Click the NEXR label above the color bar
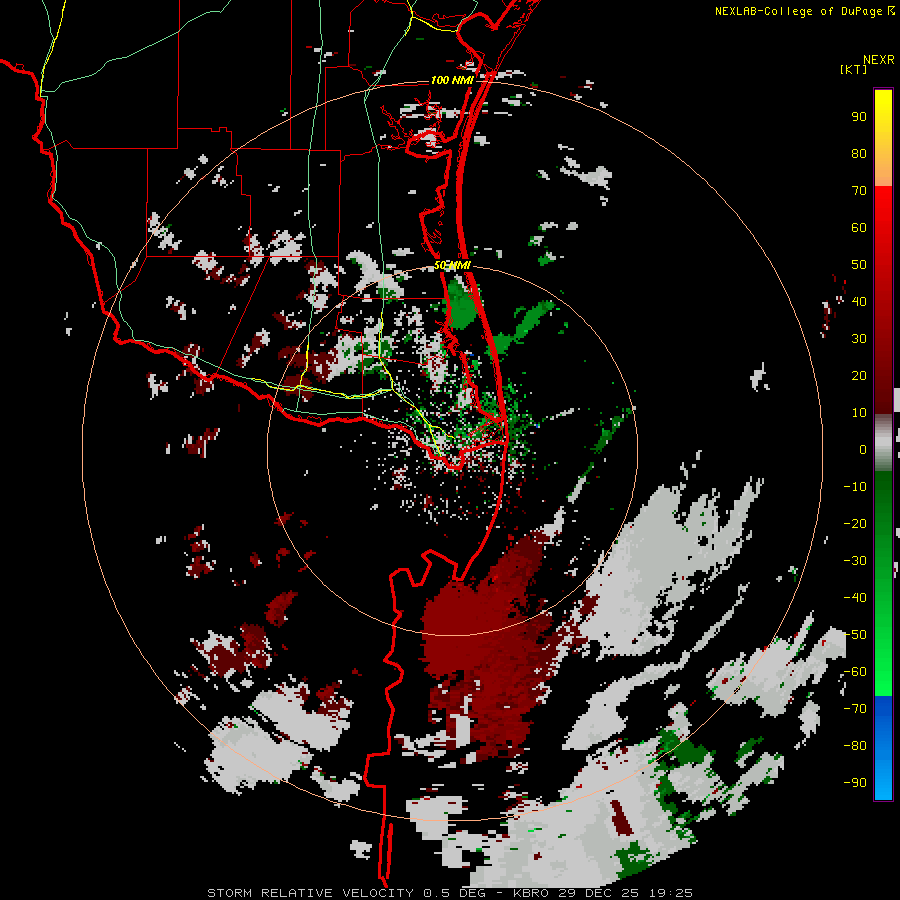 [879, 60]
